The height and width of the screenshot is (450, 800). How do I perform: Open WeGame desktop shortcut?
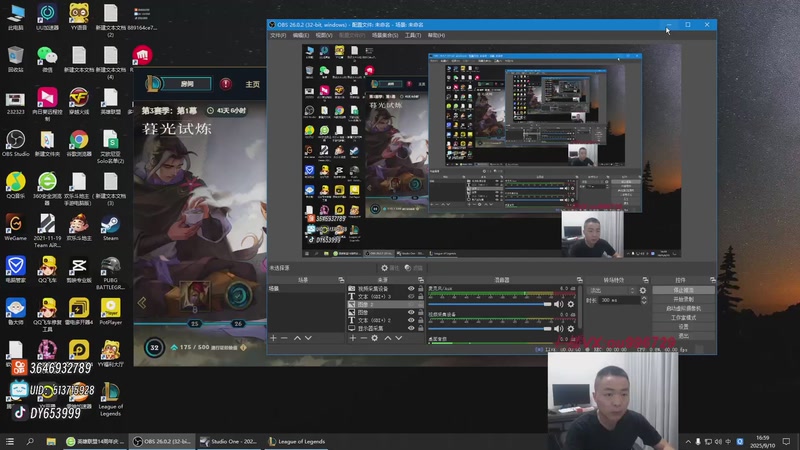point(15,228)
